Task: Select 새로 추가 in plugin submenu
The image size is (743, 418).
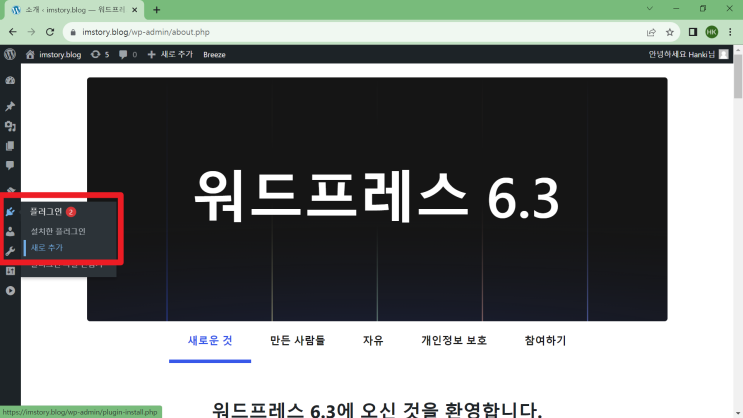Action: click(x=47, y=247)
